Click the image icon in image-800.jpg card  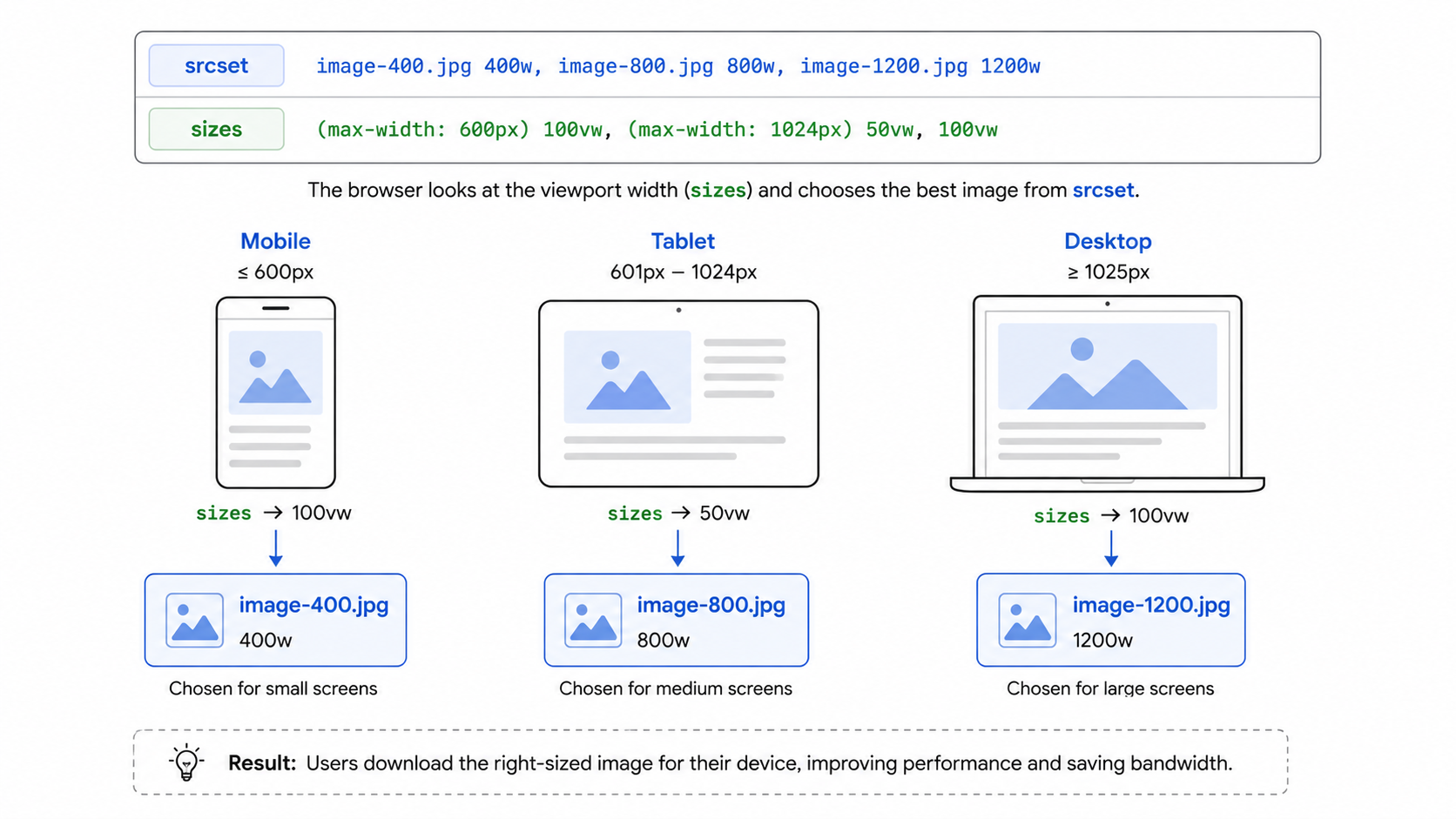point(593,621)
